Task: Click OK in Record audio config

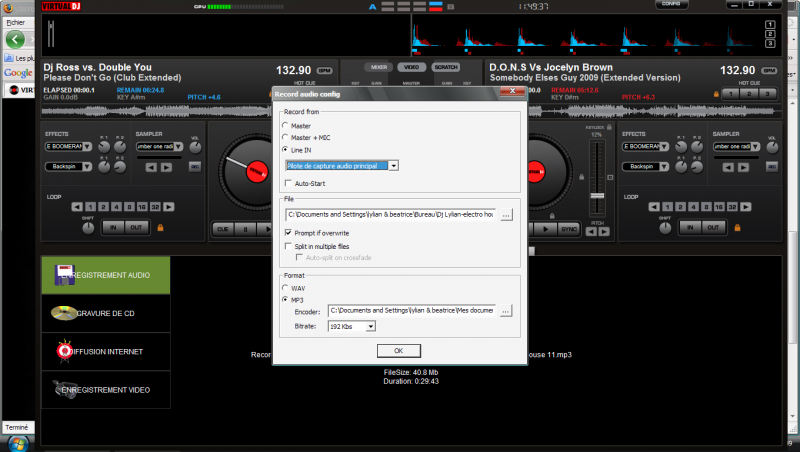Action: [398, 351]
